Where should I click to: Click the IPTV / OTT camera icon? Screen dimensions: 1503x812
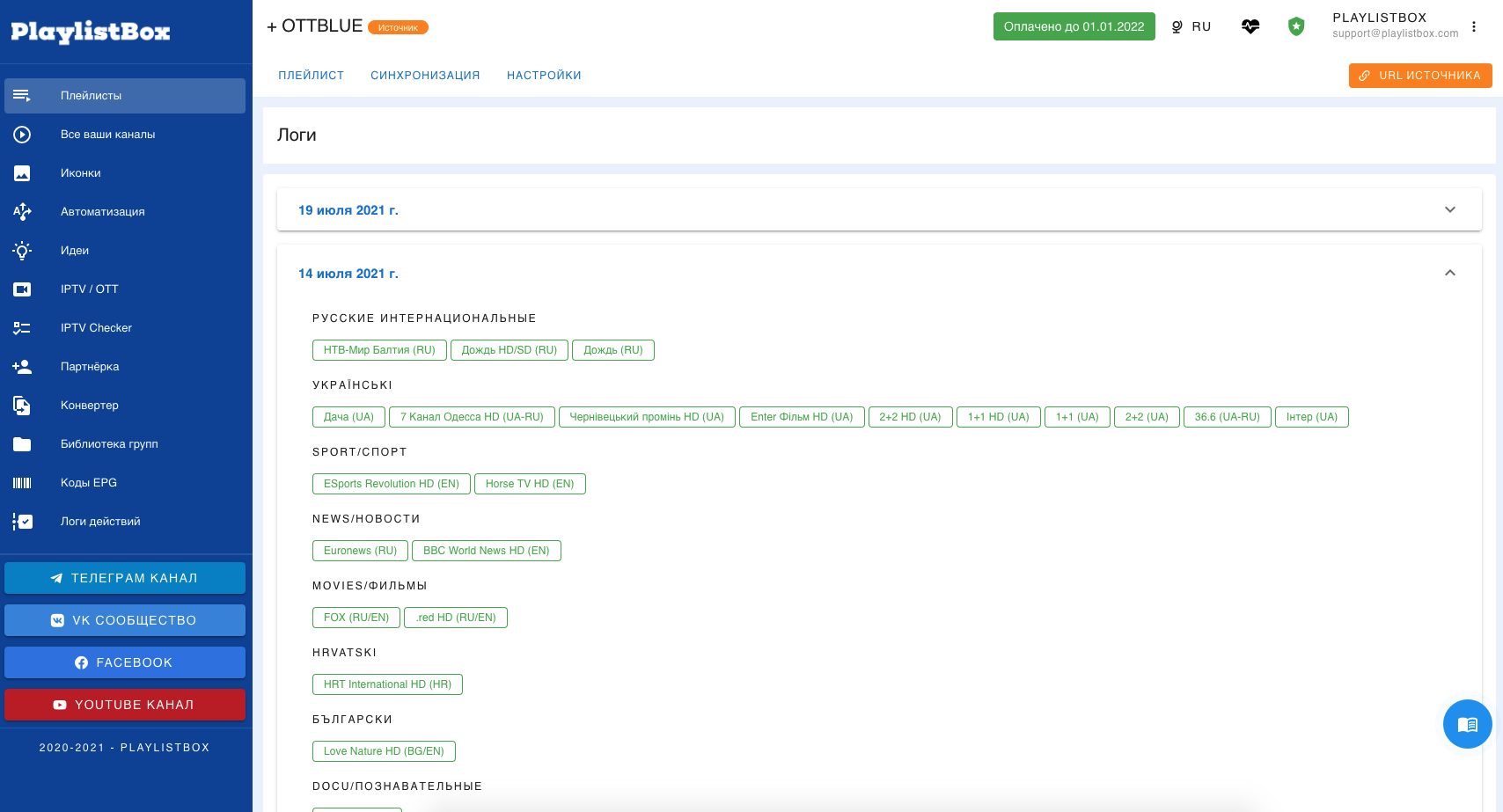click(x=22, y=289)
